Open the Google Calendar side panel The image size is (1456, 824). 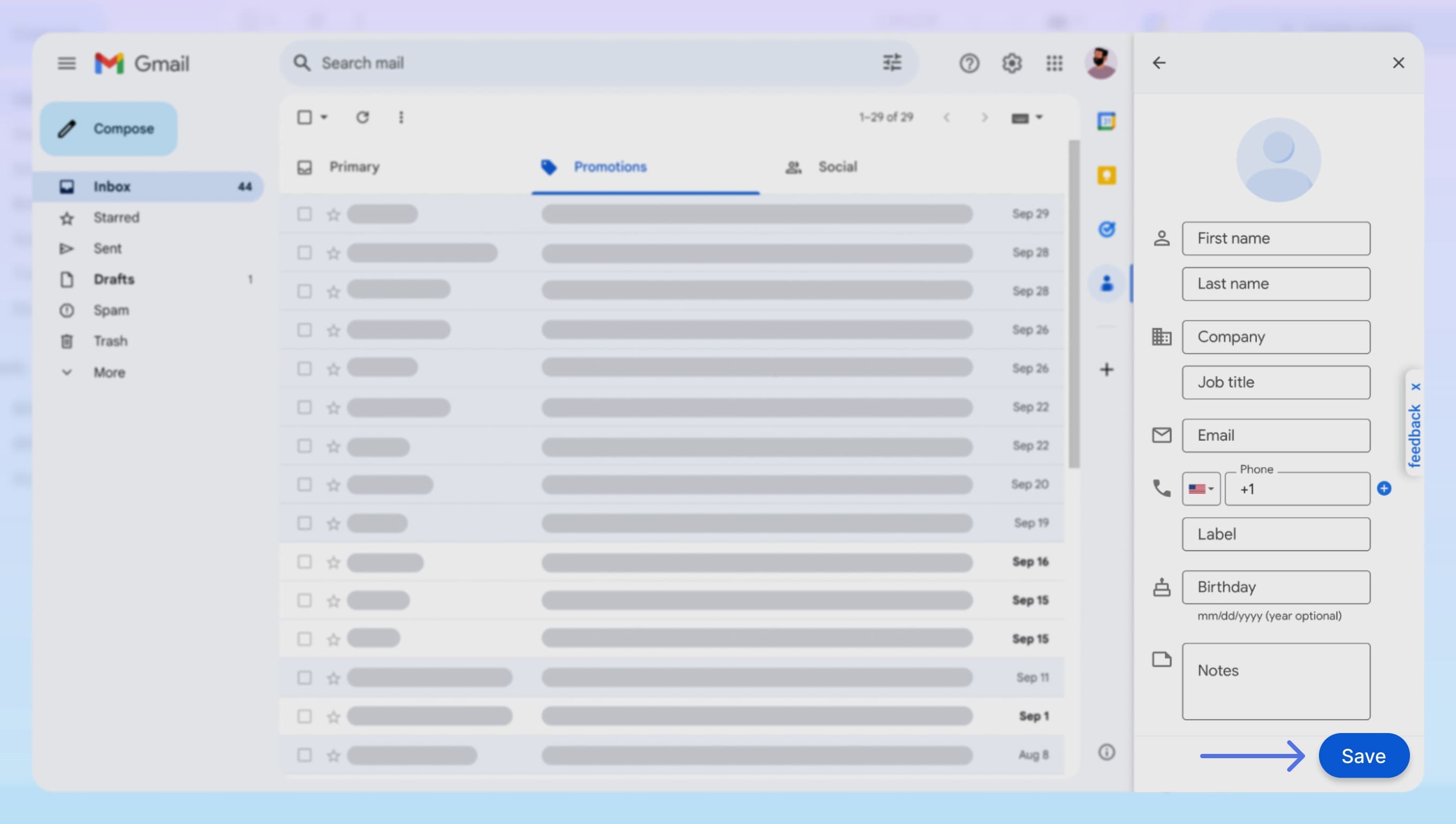tap(1106, 121)
